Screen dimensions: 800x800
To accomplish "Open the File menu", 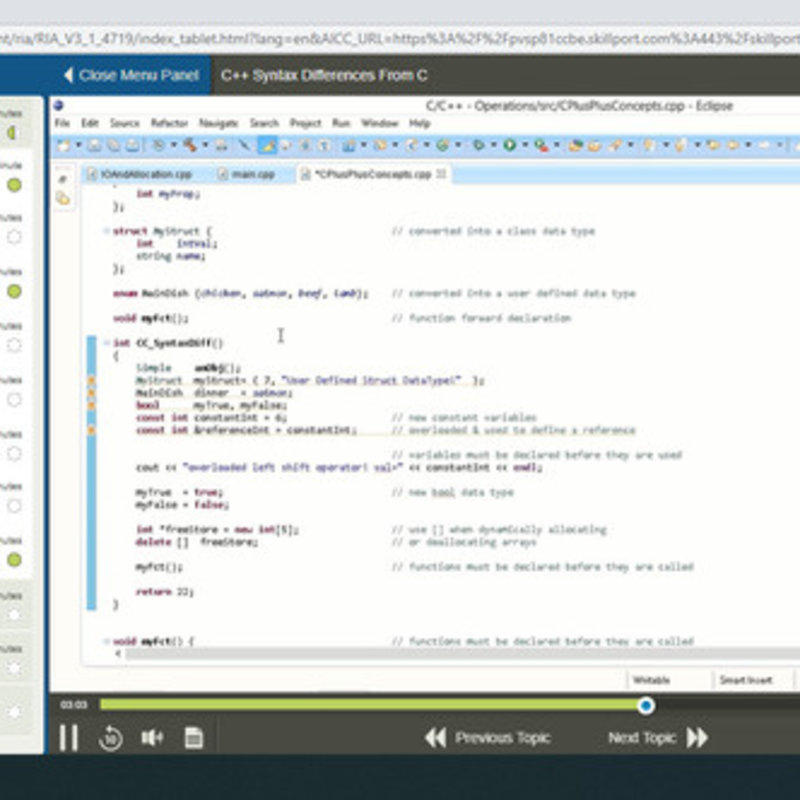I will pyautogui.click(x=62, y=123).
